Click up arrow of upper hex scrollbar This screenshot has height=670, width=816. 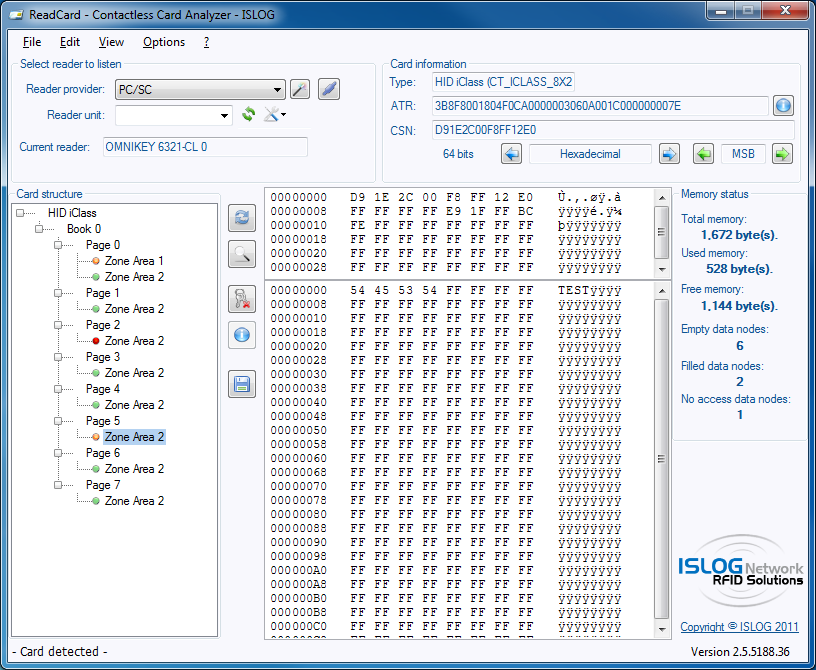tap(661, 197)
